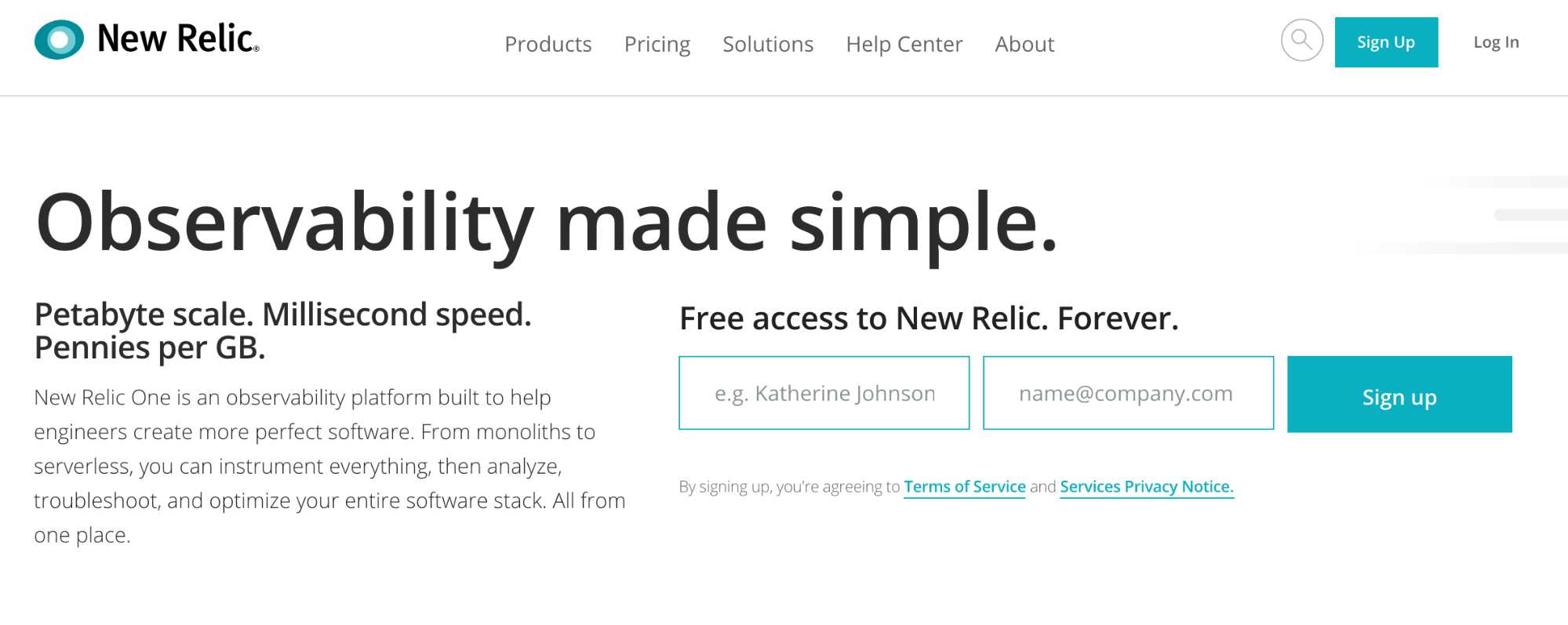Open the Services Privacy Notice link
This screenshot has width=1568, height=625.
pyautogui.click(x=1146, y=487)
